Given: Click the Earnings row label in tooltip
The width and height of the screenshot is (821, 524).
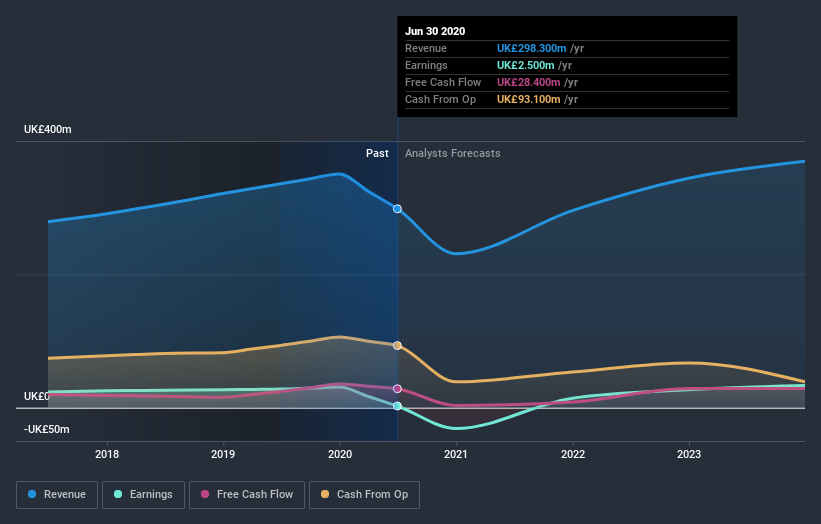Looking at the screenshot, I should tap(426, 65).
